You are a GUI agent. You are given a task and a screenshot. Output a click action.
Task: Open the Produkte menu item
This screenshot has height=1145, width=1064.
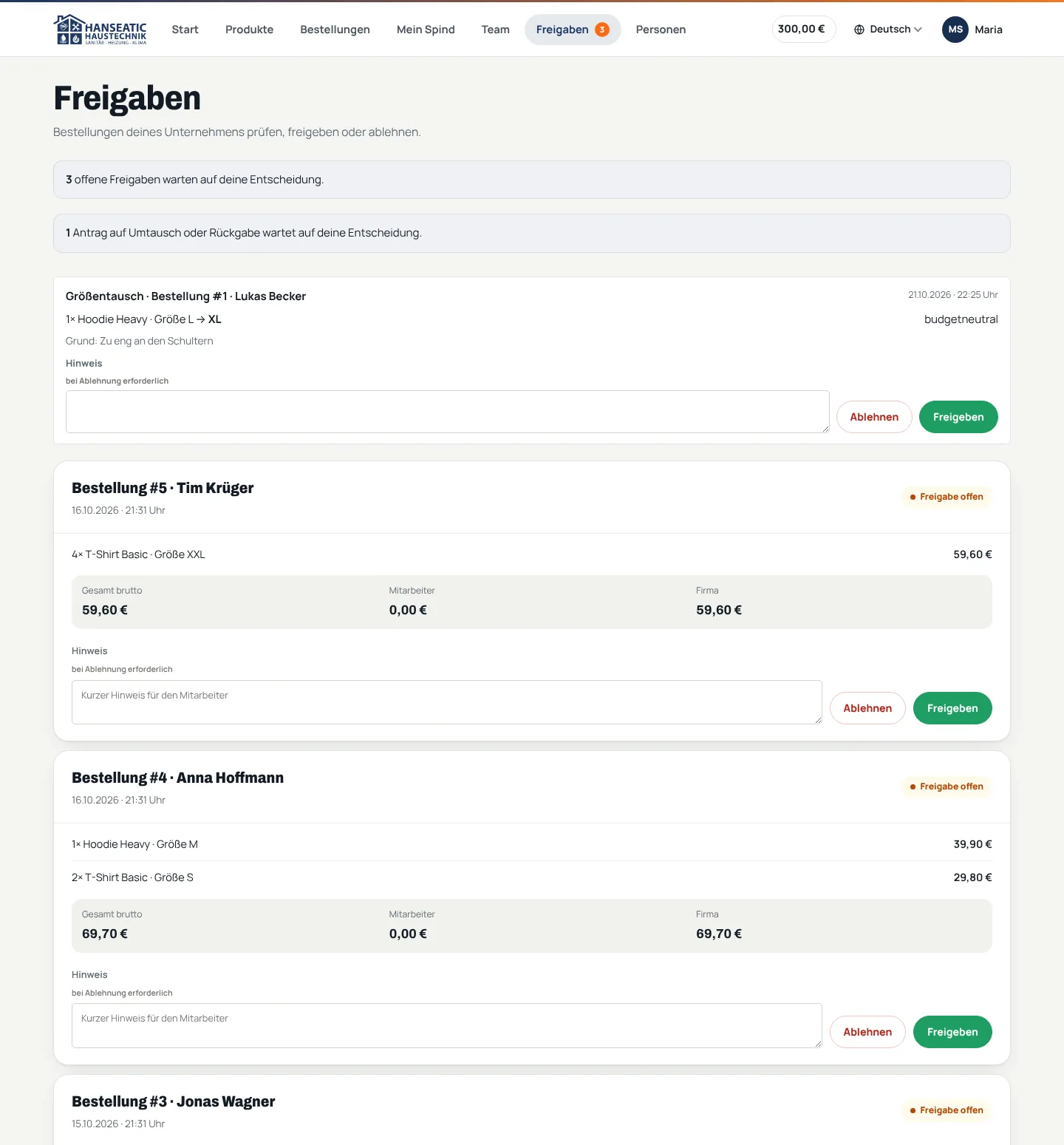coord(249,30)
